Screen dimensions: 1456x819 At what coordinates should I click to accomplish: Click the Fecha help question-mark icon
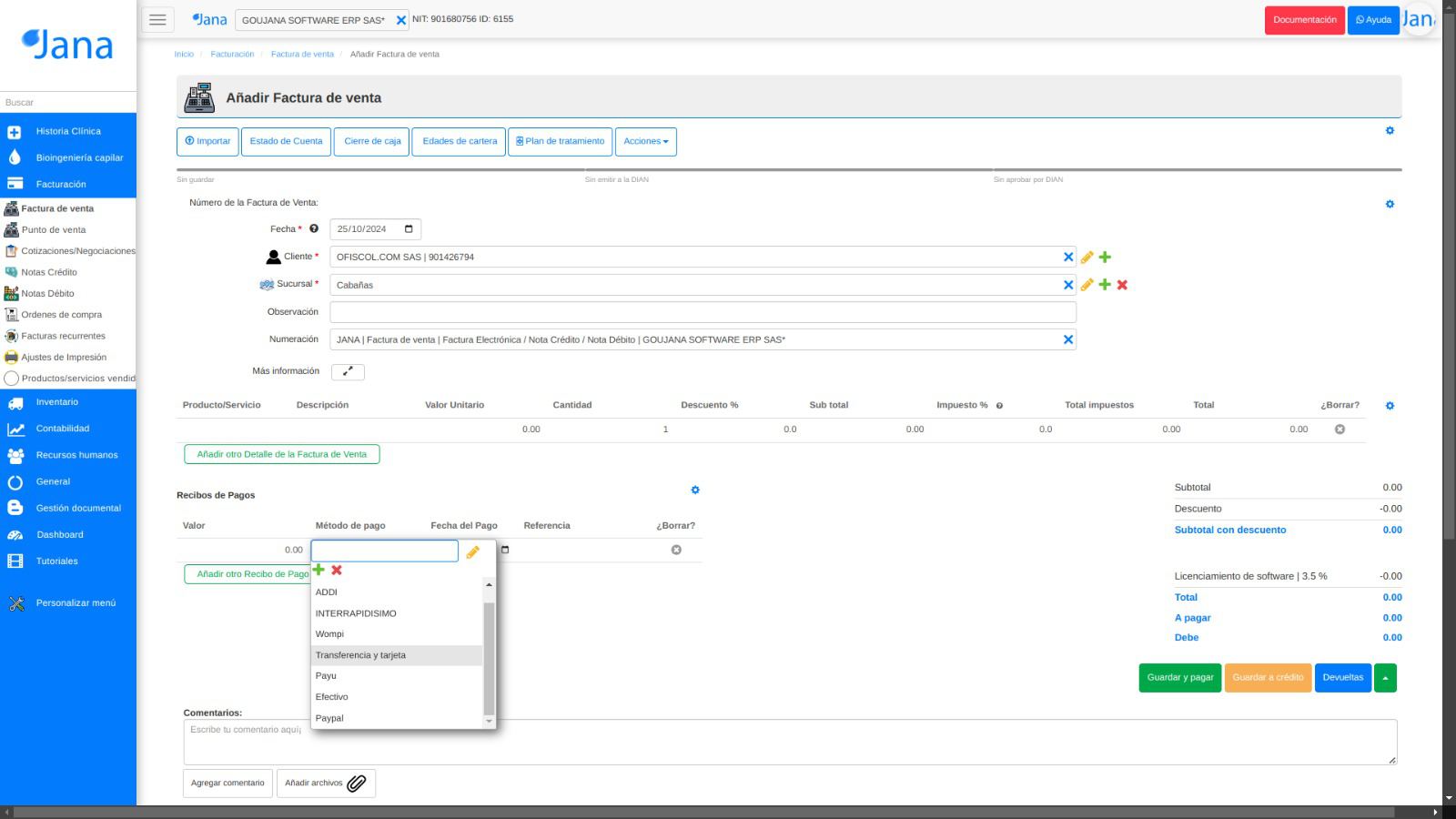pos(314,229)
